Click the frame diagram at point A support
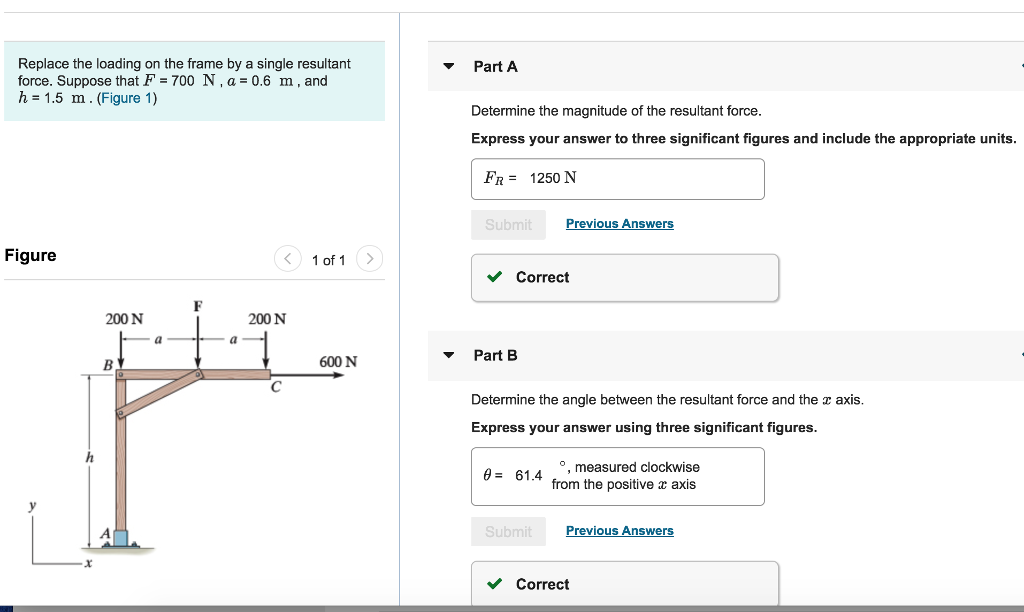Image resolution: width=1024 pixels, height=612 pixels. [120, 538]
